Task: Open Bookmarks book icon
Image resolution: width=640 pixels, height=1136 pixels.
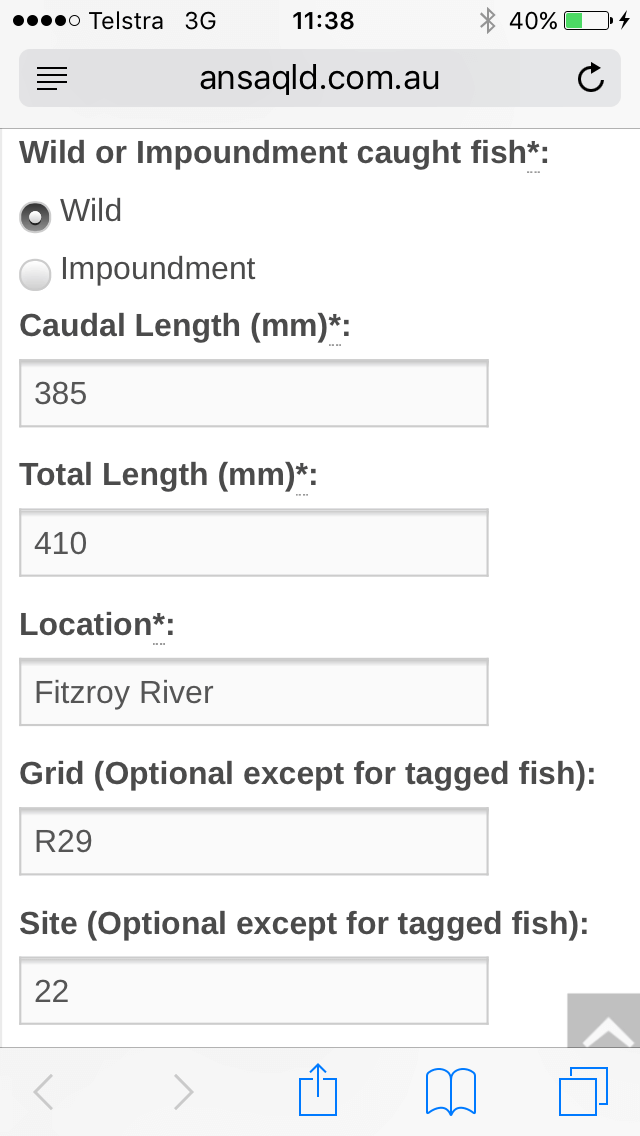Action: pos(450,1091)
